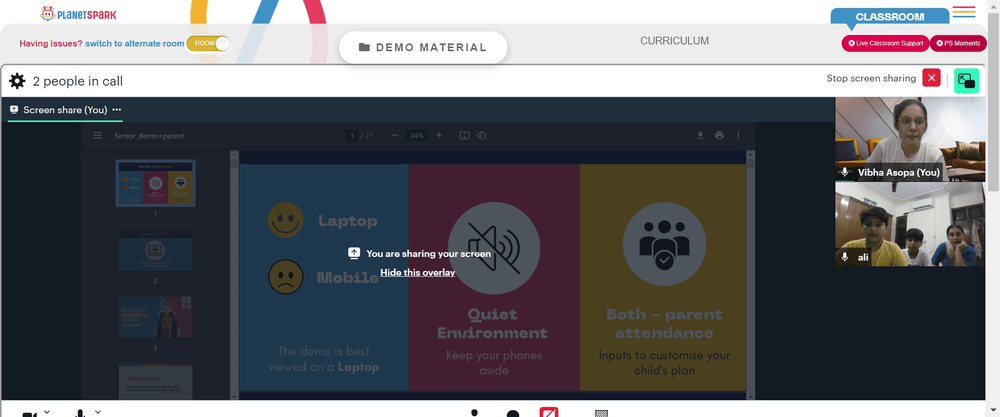
Task: Click the PDF zoom out minus button
Action: point(395,135)
